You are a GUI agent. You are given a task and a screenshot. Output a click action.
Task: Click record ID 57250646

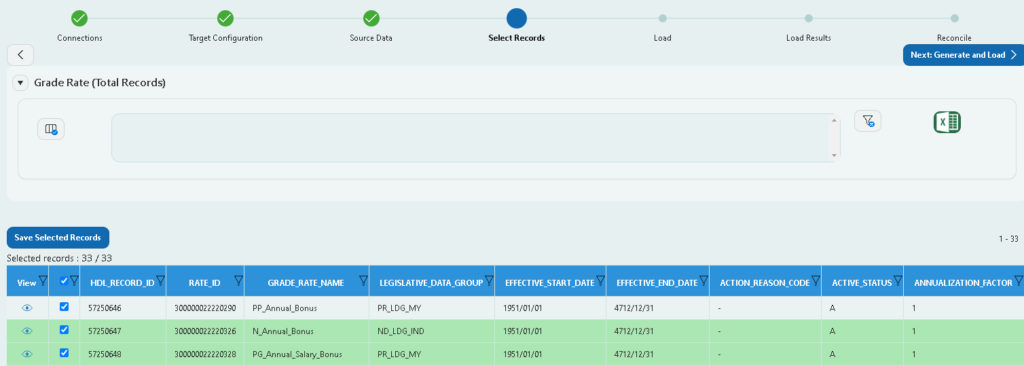105,307
